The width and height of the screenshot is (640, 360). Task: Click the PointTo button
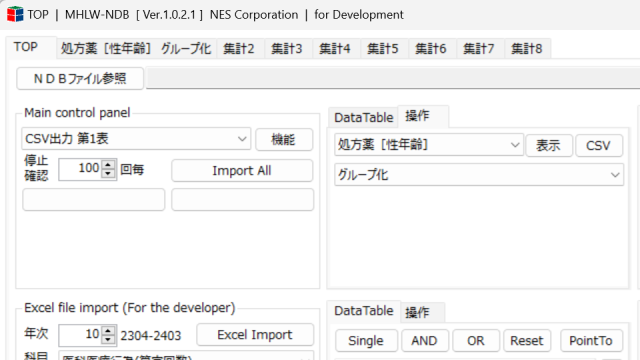point(591,340)
